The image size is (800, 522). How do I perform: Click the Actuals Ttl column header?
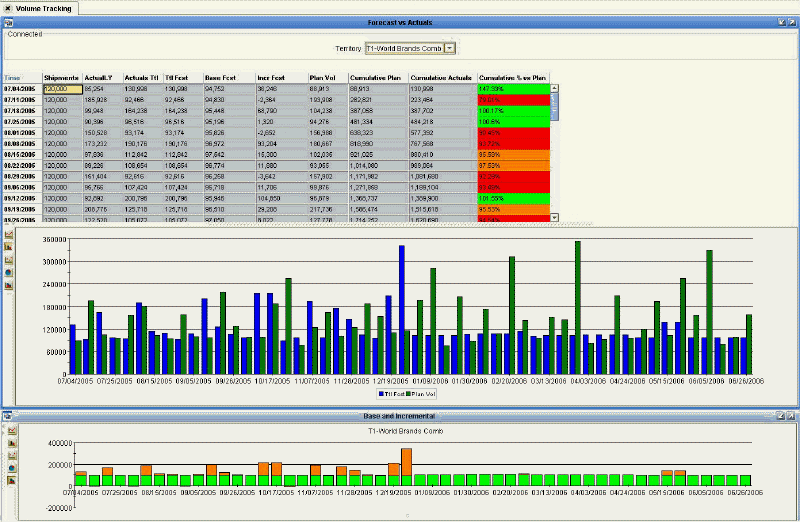[x=141, y=78]
